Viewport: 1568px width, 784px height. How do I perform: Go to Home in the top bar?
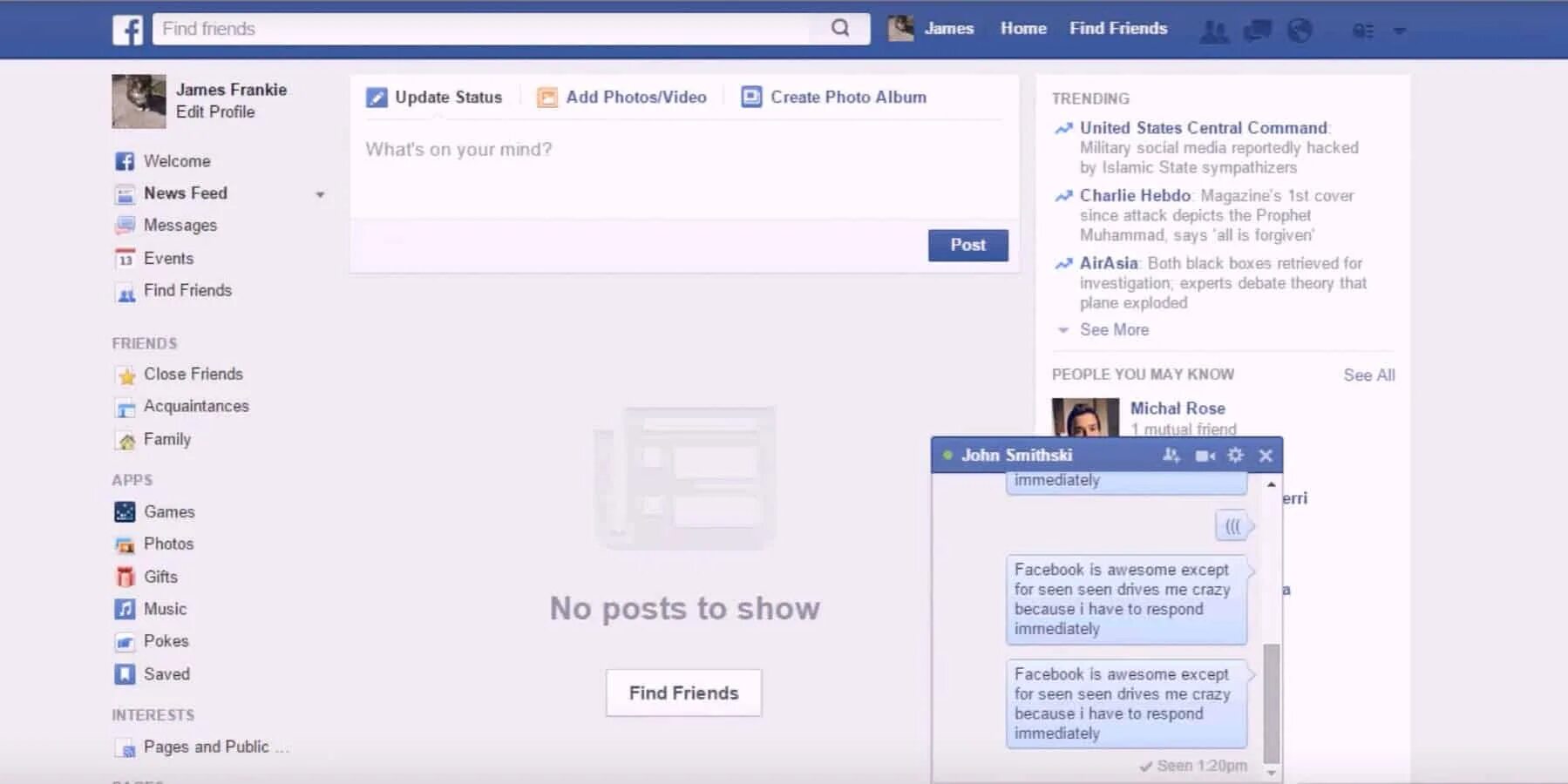coord(1023,29)
